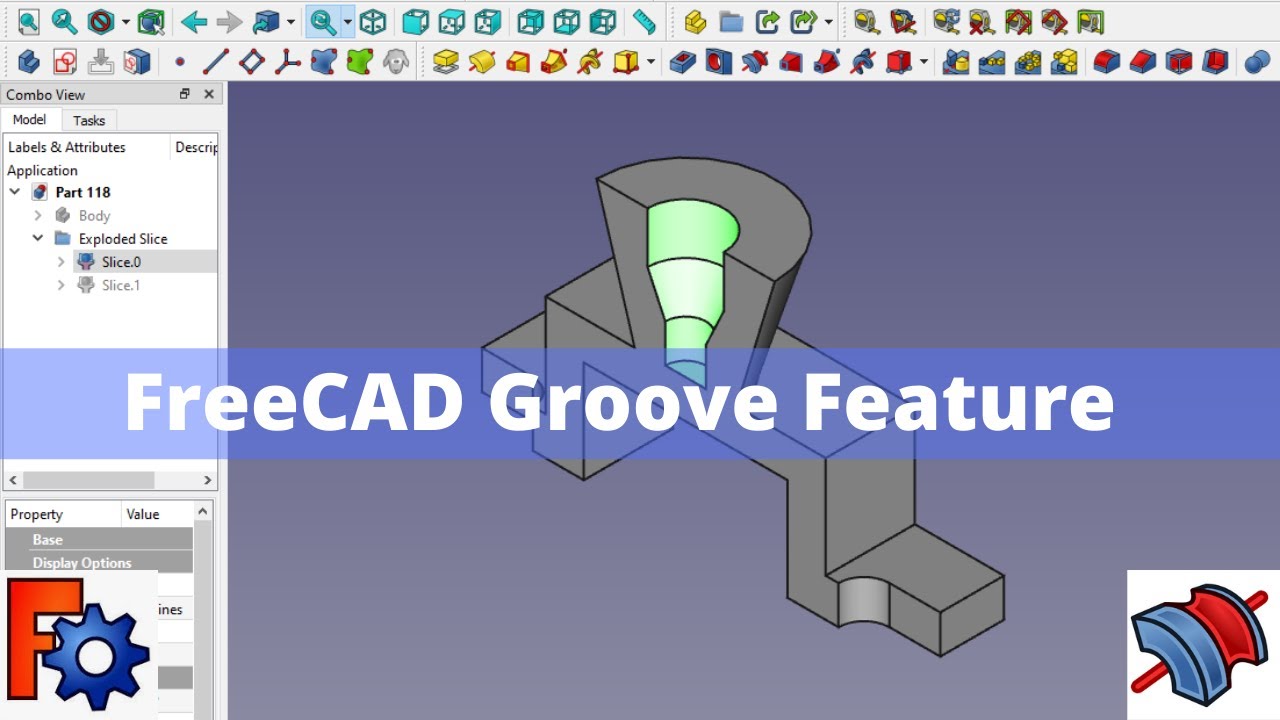Set the Isometric view
The image size is (1280, 720).
(x=373, y=21)
